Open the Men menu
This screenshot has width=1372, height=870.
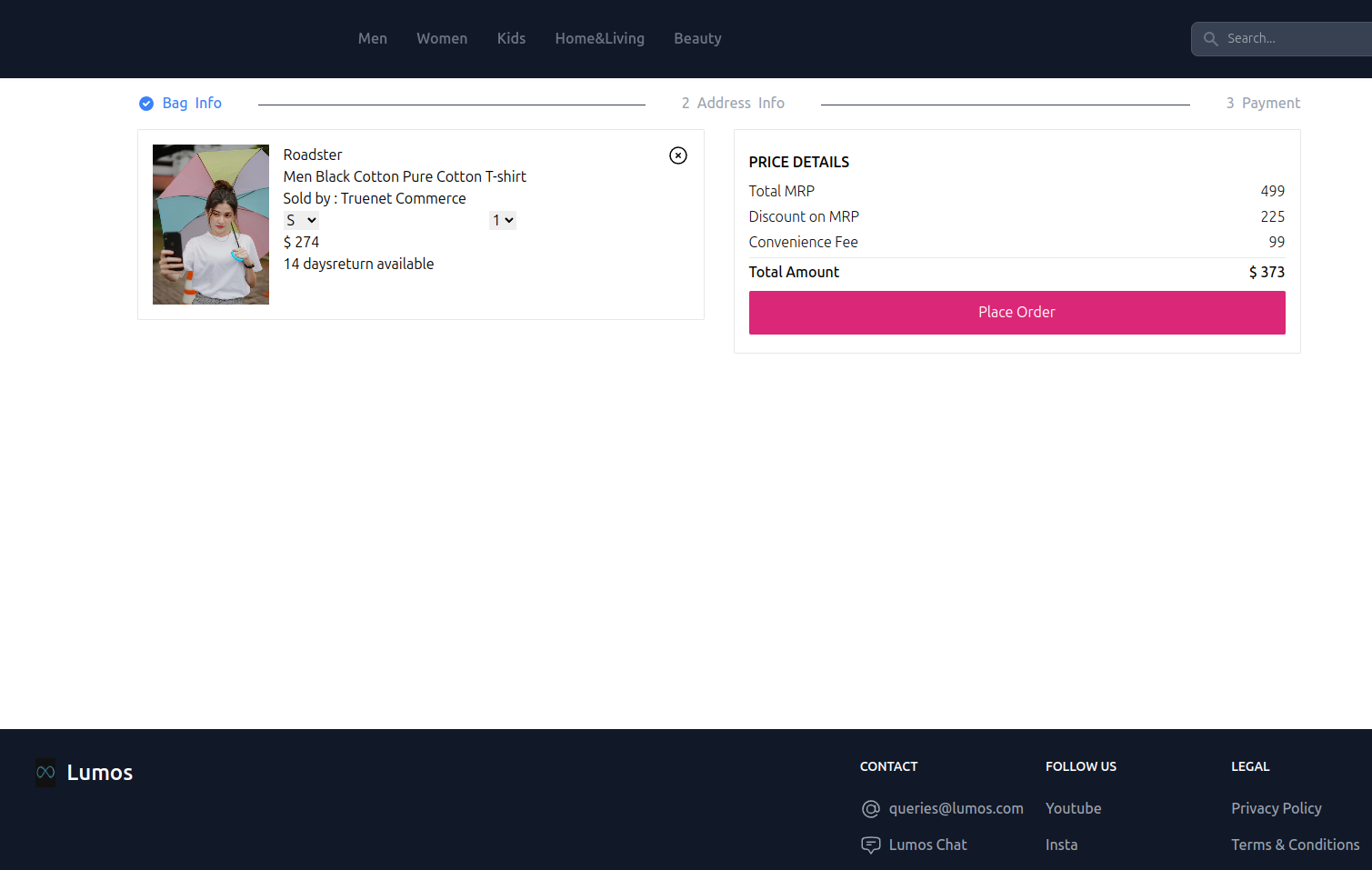click(x=372, y=38)
